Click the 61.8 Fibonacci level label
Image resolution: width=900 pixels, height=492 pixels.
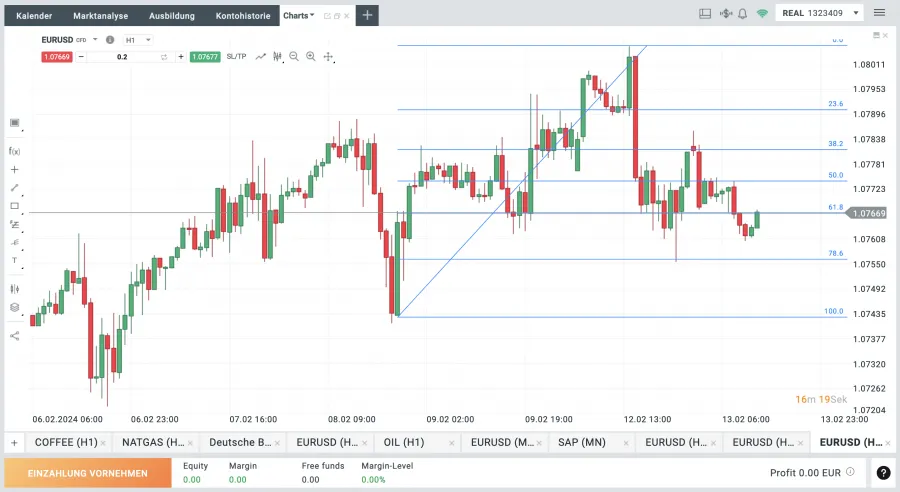(x=836, y=207)
